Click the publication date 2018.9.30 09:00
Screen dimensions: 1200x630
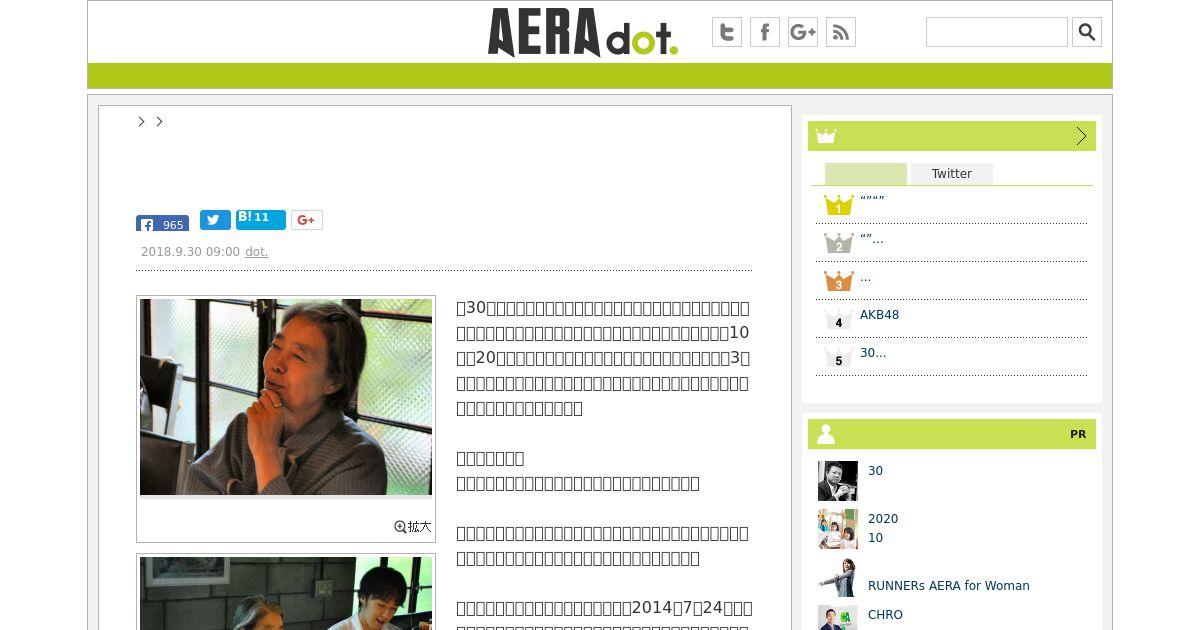click(190, 252)
